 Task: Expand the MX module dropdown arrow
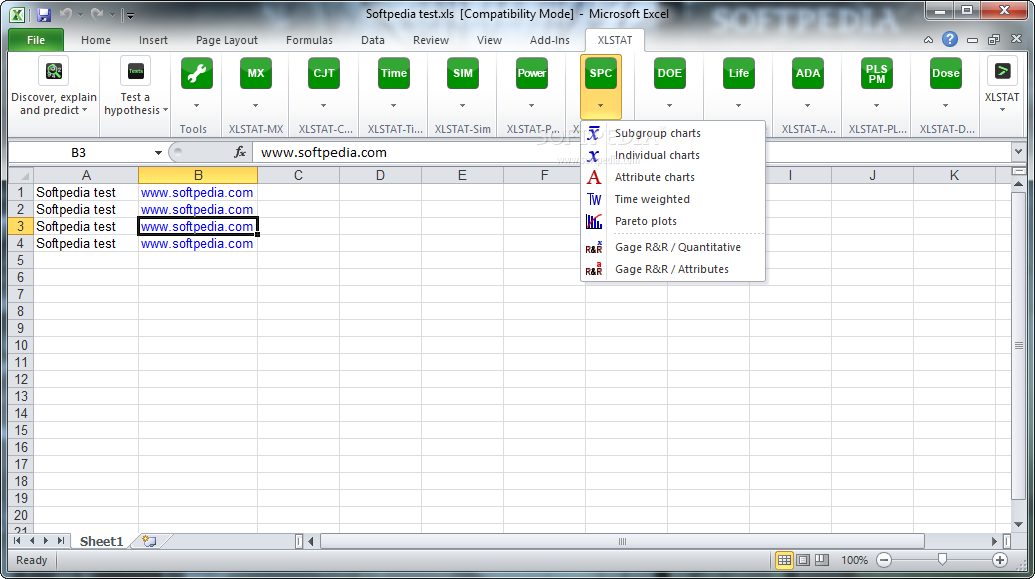pyautogui.click(x=255, y=106)
